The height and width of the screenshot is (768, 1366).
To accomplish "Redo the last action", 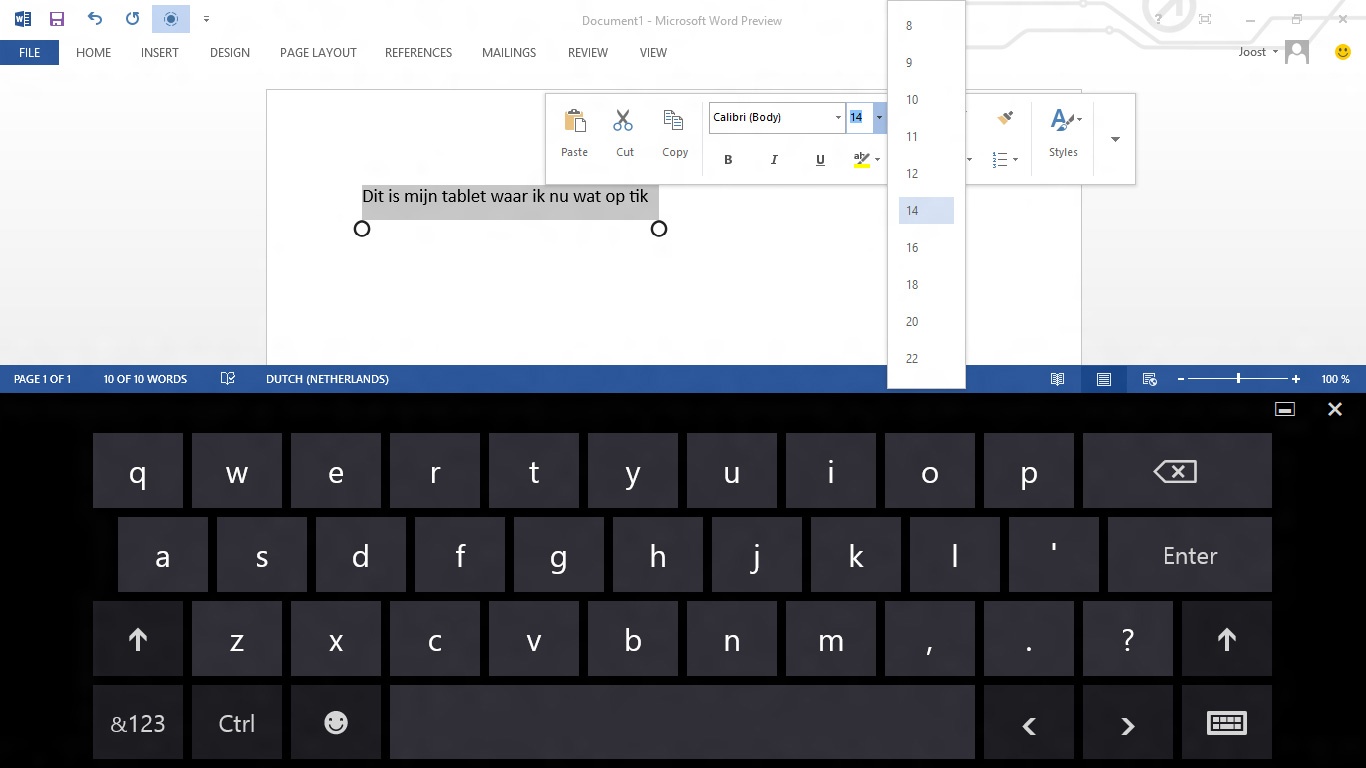I will 132,19.
